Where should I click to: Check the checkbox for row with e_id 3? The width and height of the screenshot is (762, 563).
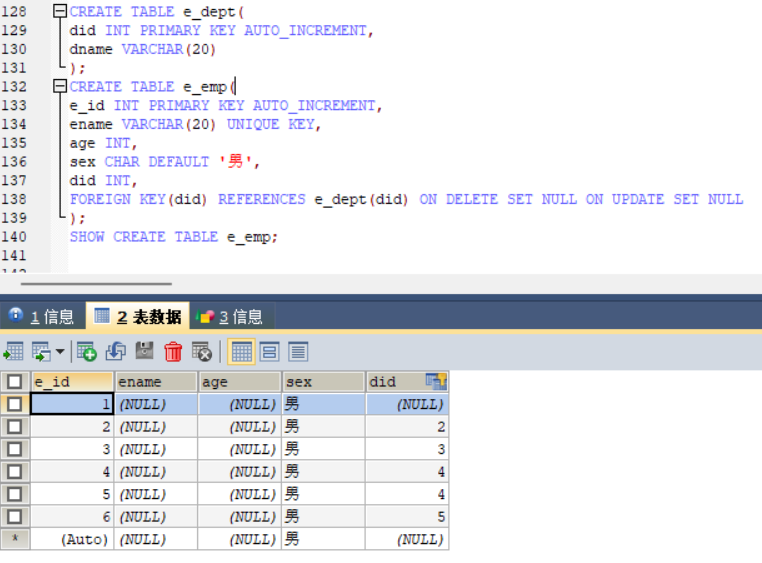point(15,449)
